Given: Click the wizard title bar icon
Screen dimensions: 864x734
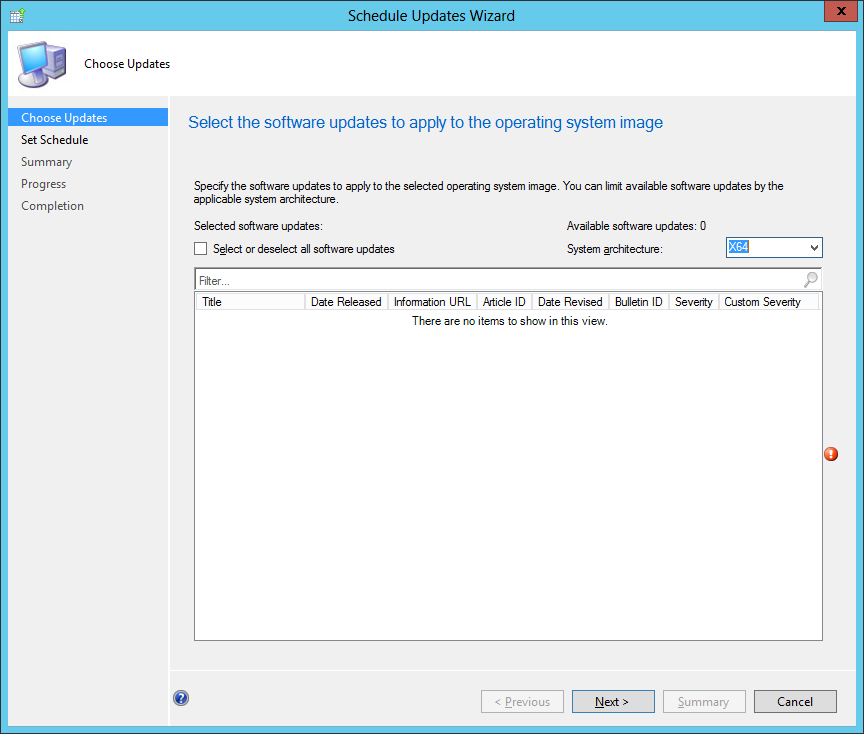Looking at the screenshot, I should coord(18,15).
